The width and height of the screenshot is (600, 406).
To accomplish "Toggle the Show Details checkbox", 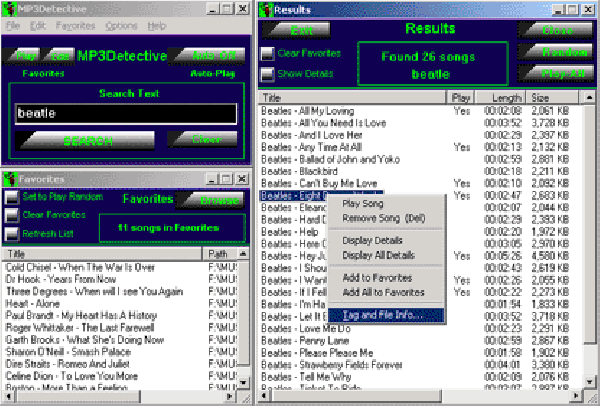I will 267,74.
